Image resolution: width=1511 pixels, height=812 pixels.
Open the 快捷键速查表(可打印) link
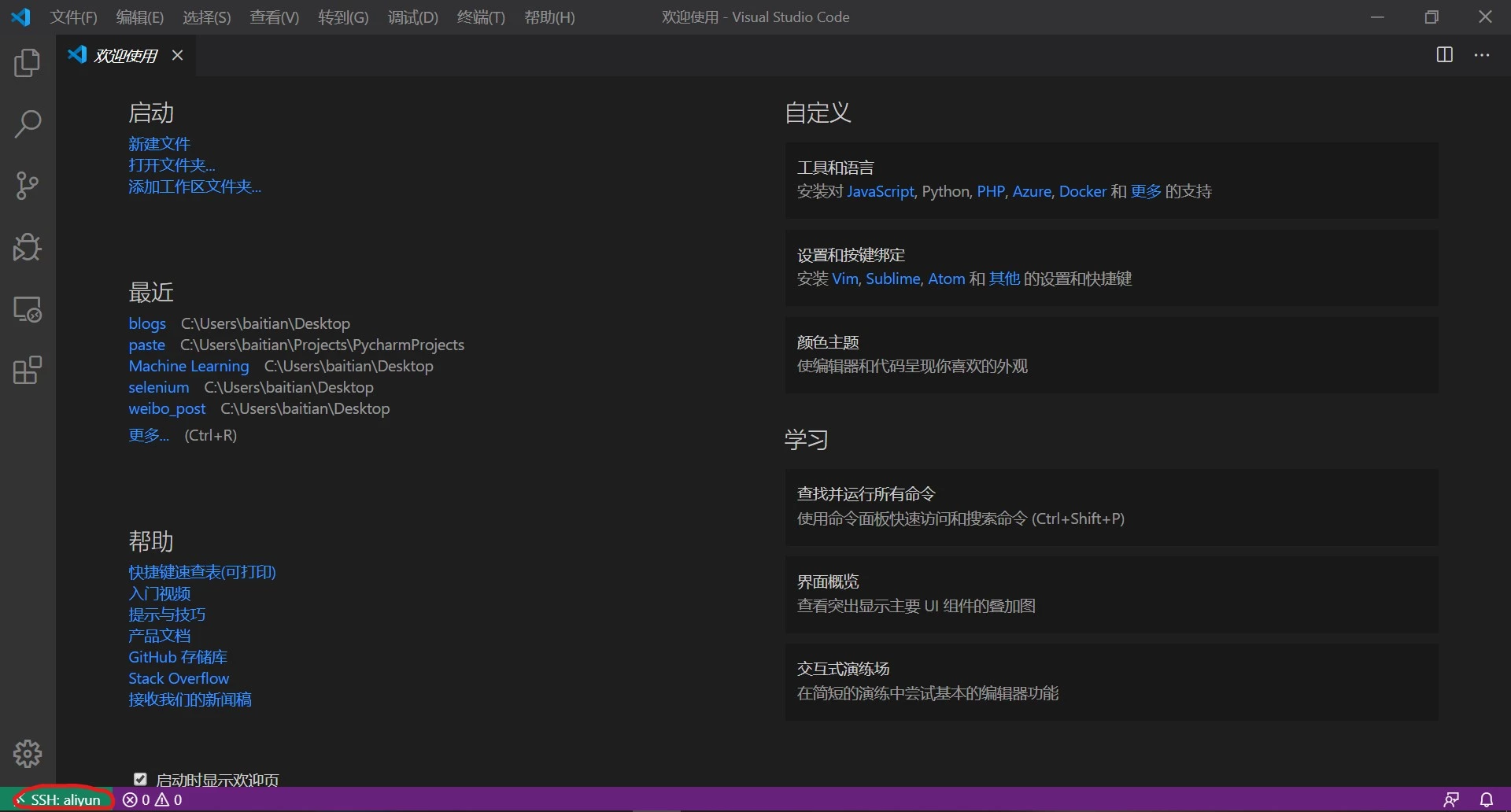(x=202, y=572)
